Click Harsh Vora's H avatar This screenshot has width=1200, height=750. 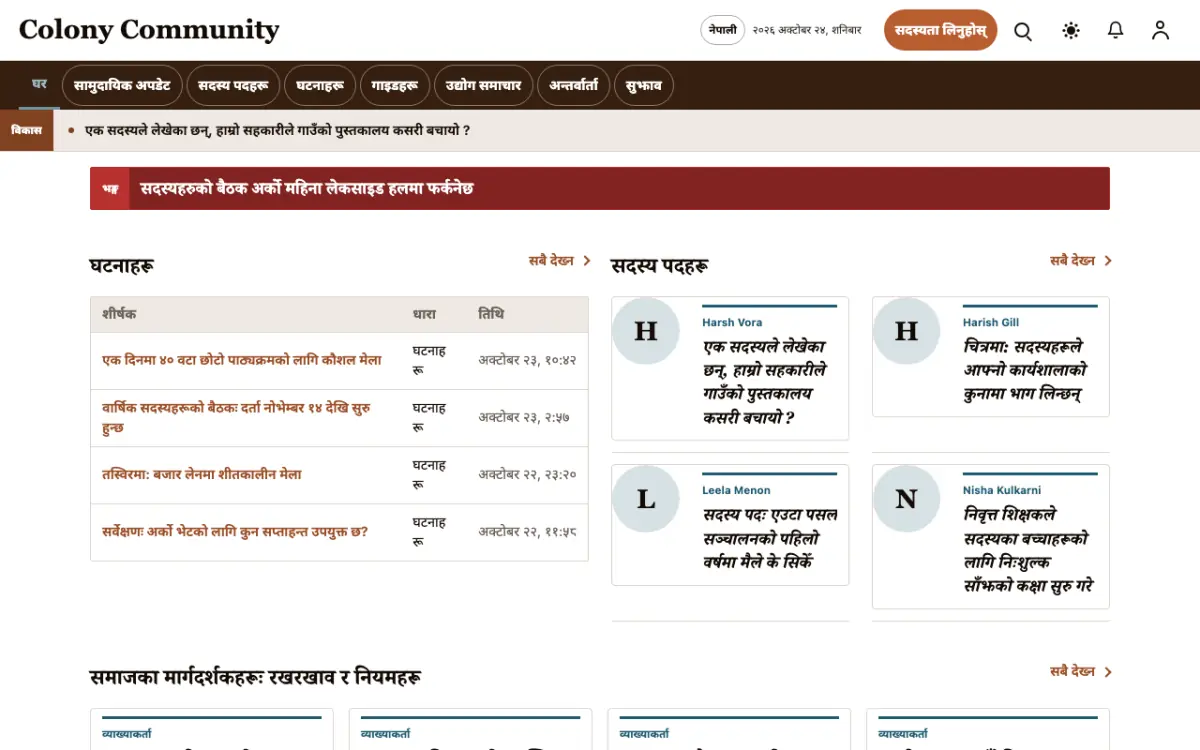click(646, 331)
